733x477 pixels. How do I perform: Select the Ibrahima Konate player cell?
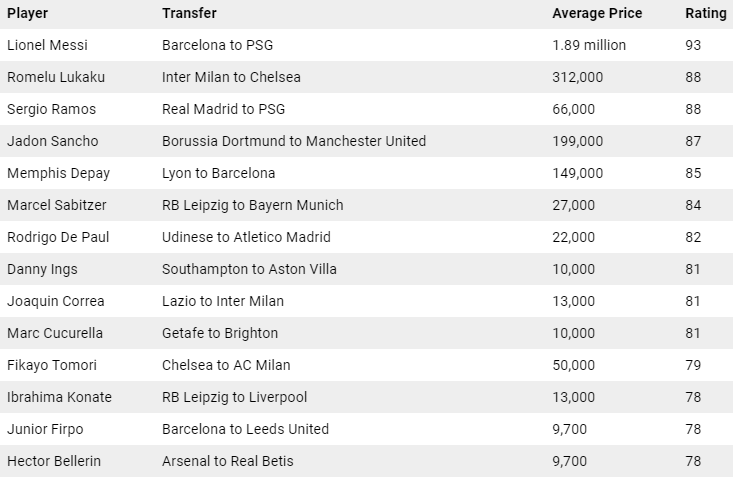click(x=59, y=397)
